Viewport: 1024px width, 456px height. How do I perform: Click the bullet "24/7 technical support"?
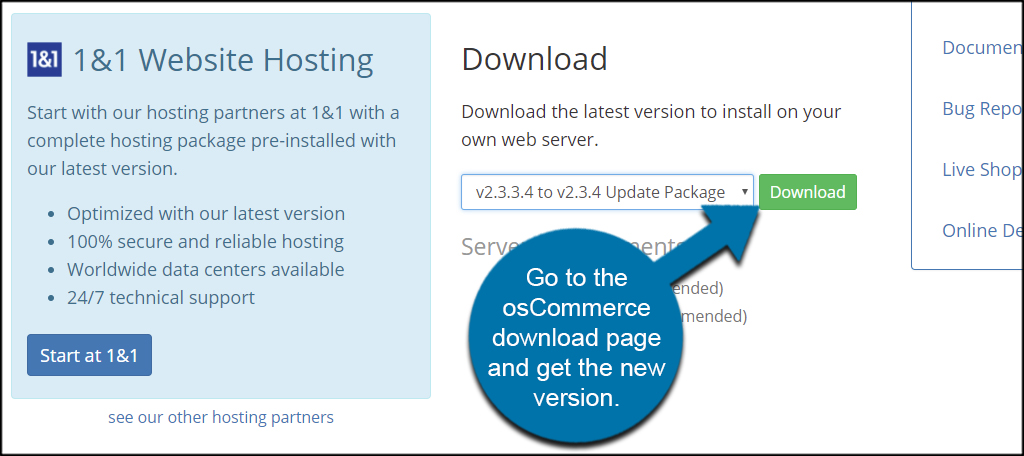coord(161,298)
